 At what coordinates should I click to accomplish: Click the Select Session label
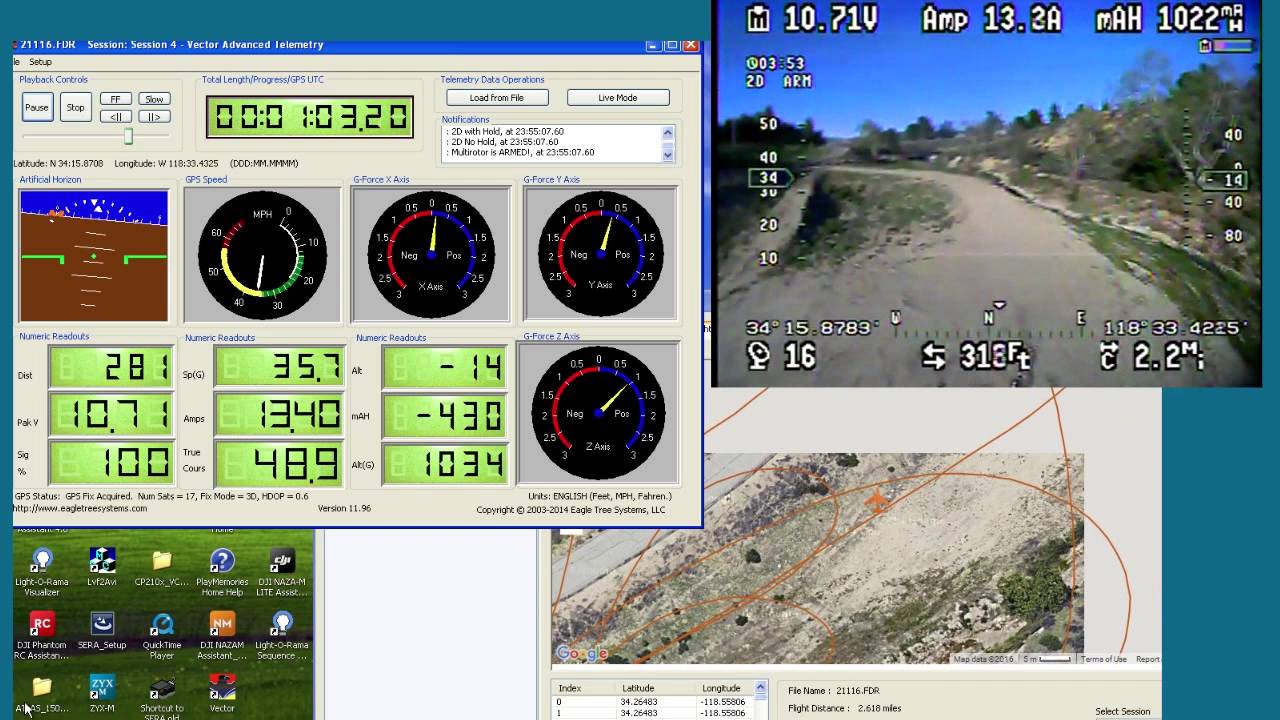pos(1123,712)
